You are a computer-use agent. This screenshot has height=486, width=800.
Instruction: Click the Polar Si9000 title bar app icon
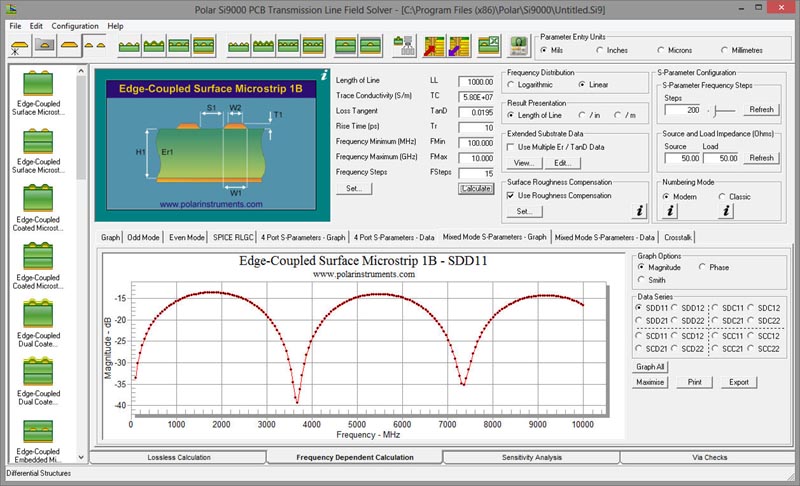11,9
